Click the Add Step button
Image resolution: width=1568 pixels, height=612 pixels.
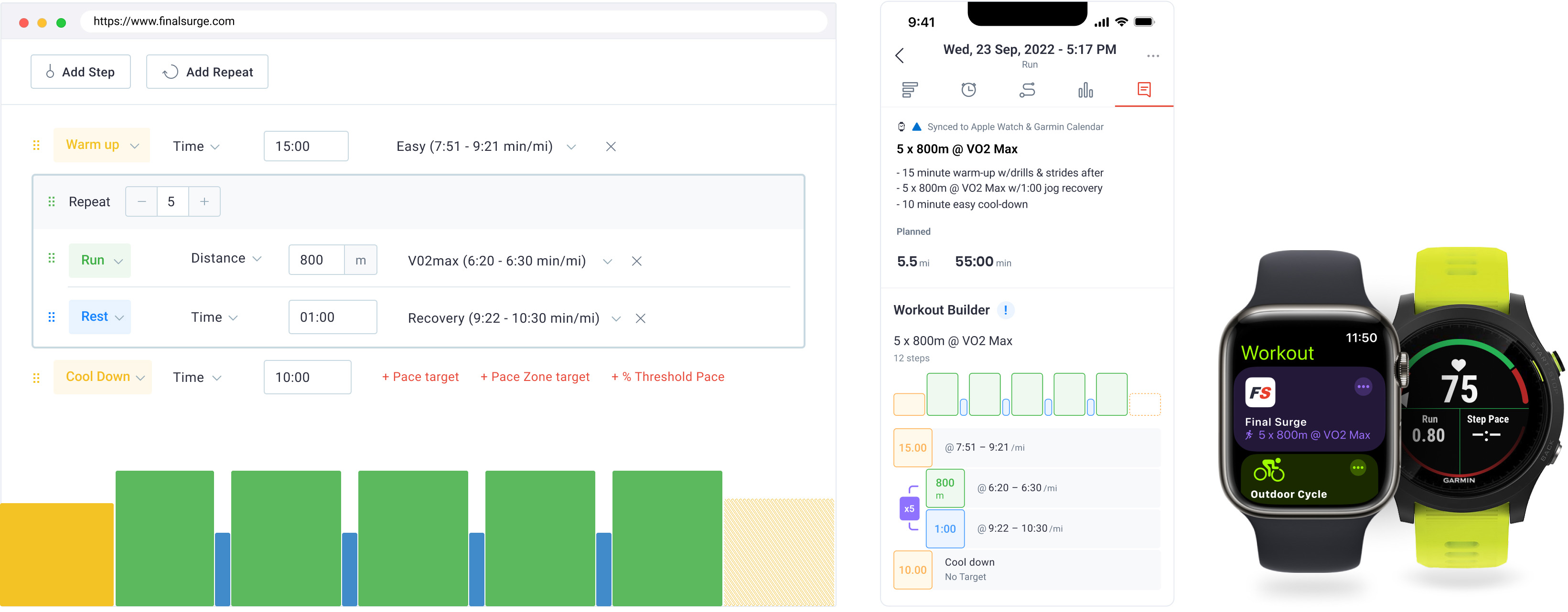pos(80,72)
